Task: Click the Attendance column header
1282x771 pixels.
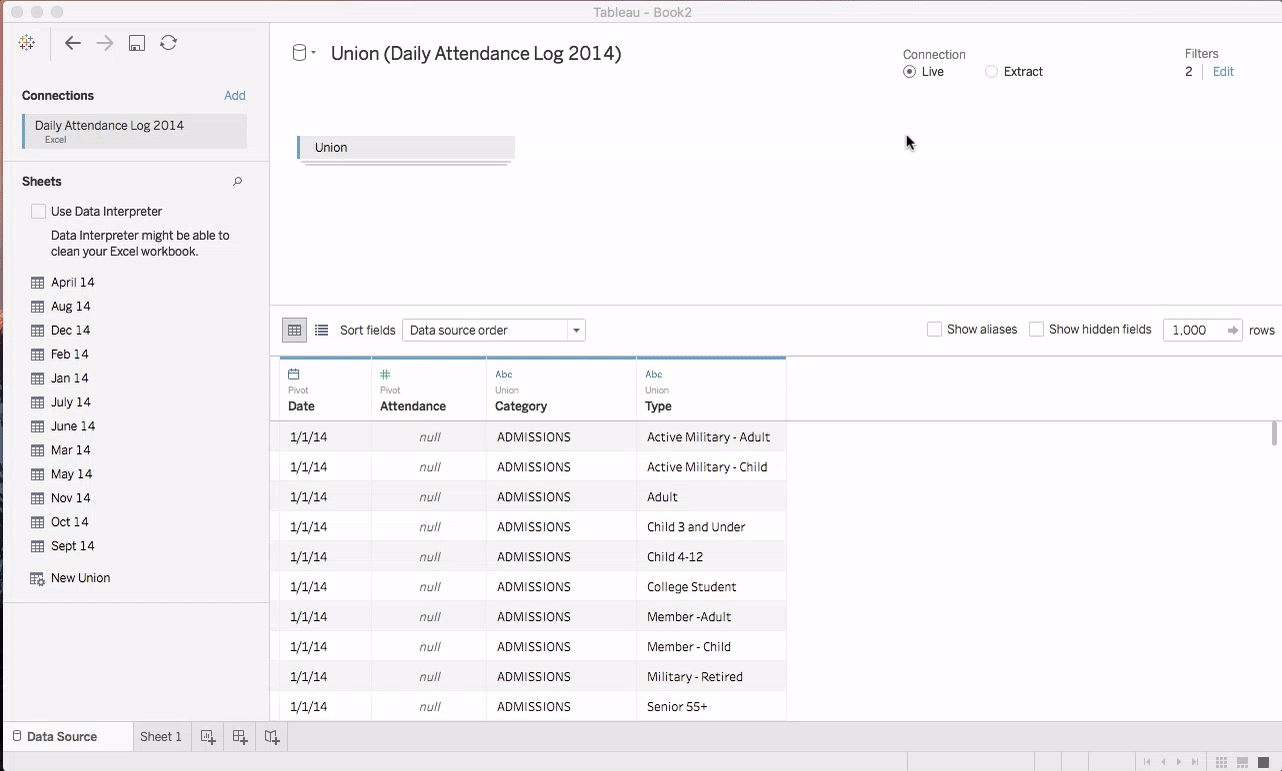Action: (429, 389)
